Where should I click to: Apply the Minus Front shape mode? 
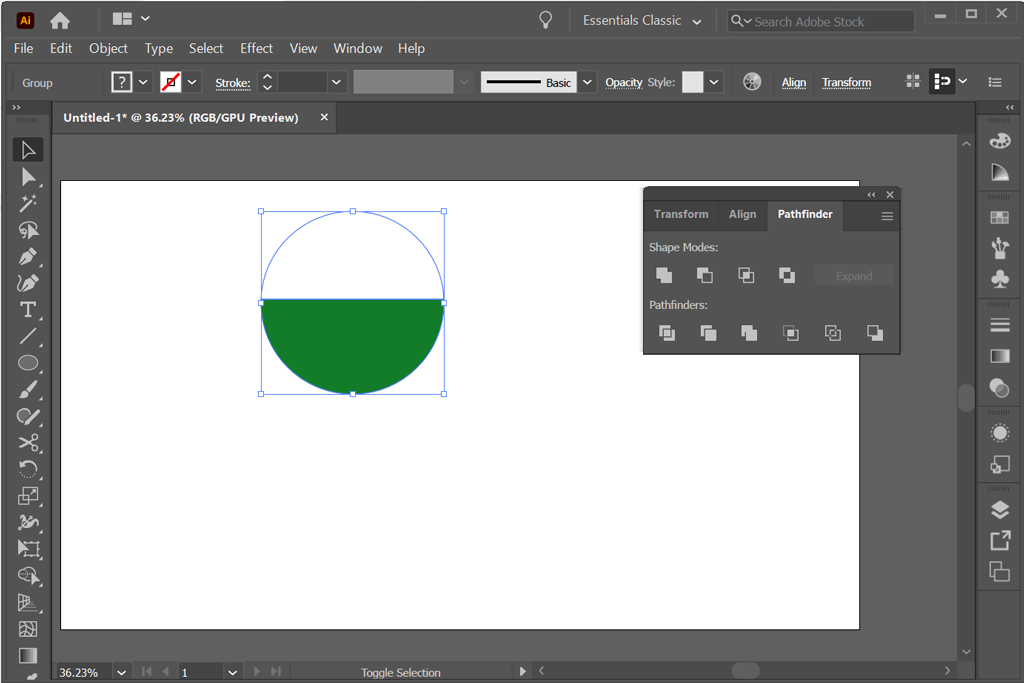[x=704, y=275]
